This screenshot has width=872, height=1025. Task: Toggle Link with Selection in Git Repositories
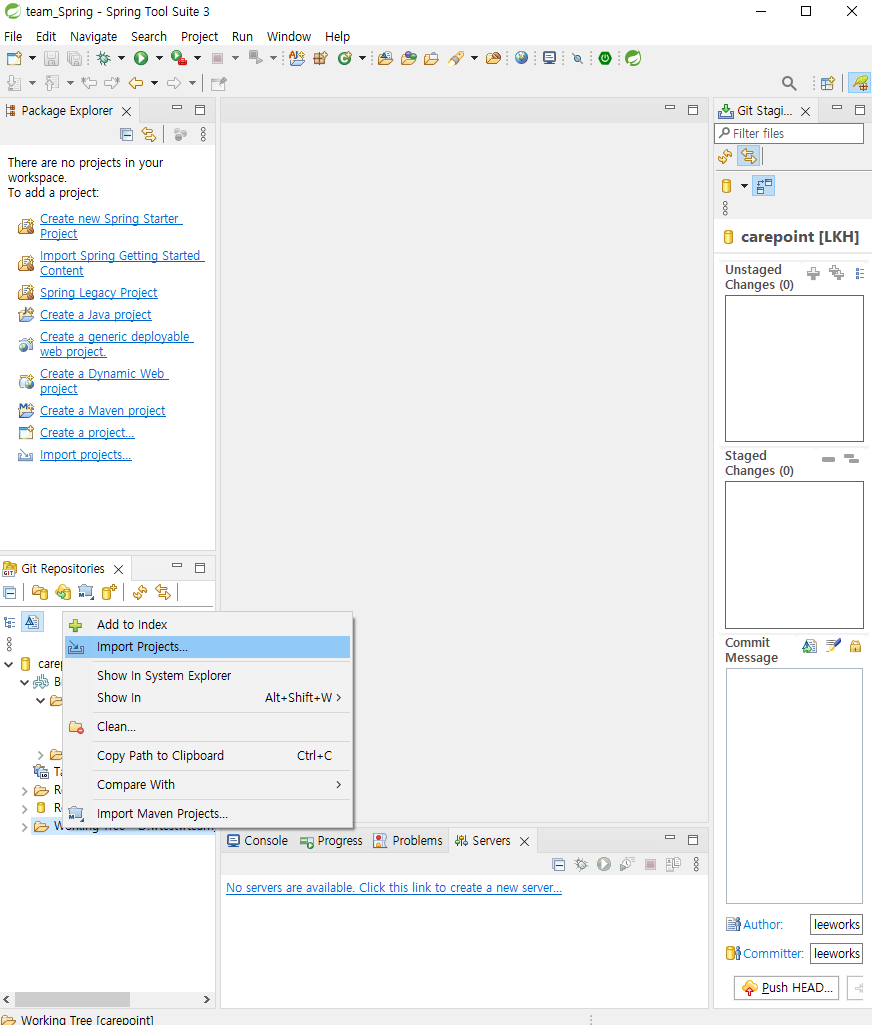[162, 592]
